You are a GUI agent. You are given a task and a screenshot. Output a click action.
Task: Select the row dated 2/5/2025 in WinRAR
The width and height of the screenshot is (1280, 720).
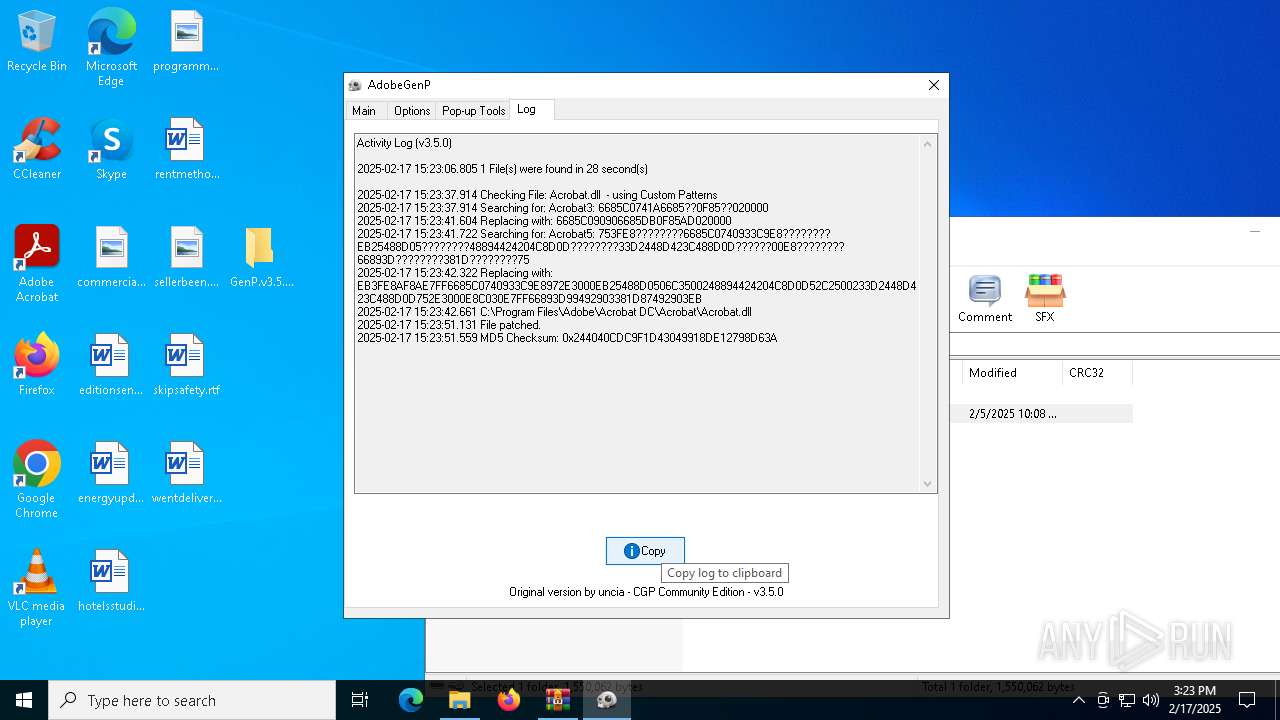click(x=1041, y=414)
